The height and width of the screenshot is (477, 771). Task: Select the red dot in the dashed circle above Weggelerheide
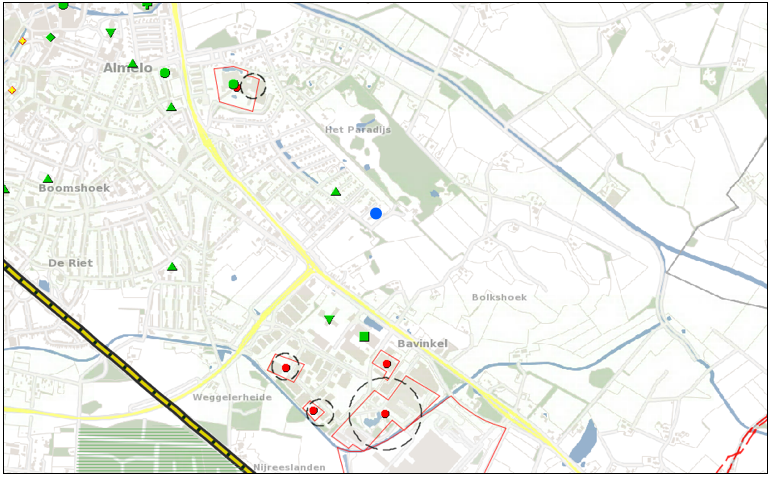pos(286,368)
